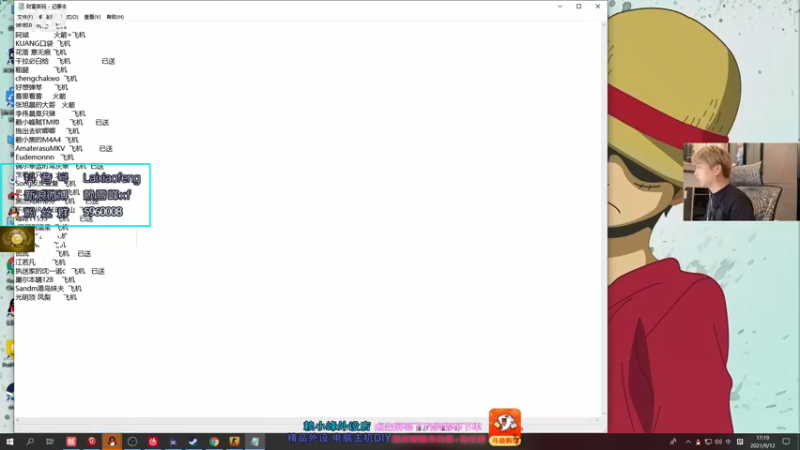The width and height of the screenshot is (800, 450).
Task: Click the '张旭晨的大哥 火箭' line
Action: point(45,105)
